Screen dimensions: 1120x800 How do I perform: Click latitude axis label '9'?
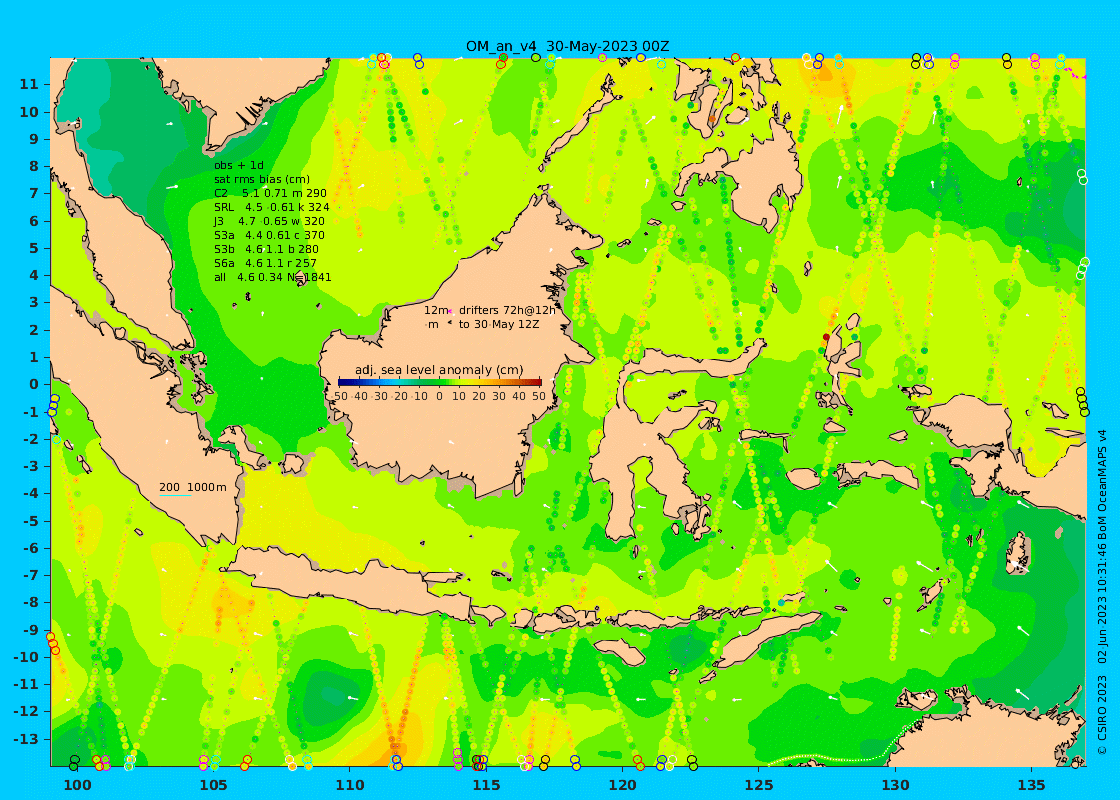pyautogui.click(x=34, y=139)
